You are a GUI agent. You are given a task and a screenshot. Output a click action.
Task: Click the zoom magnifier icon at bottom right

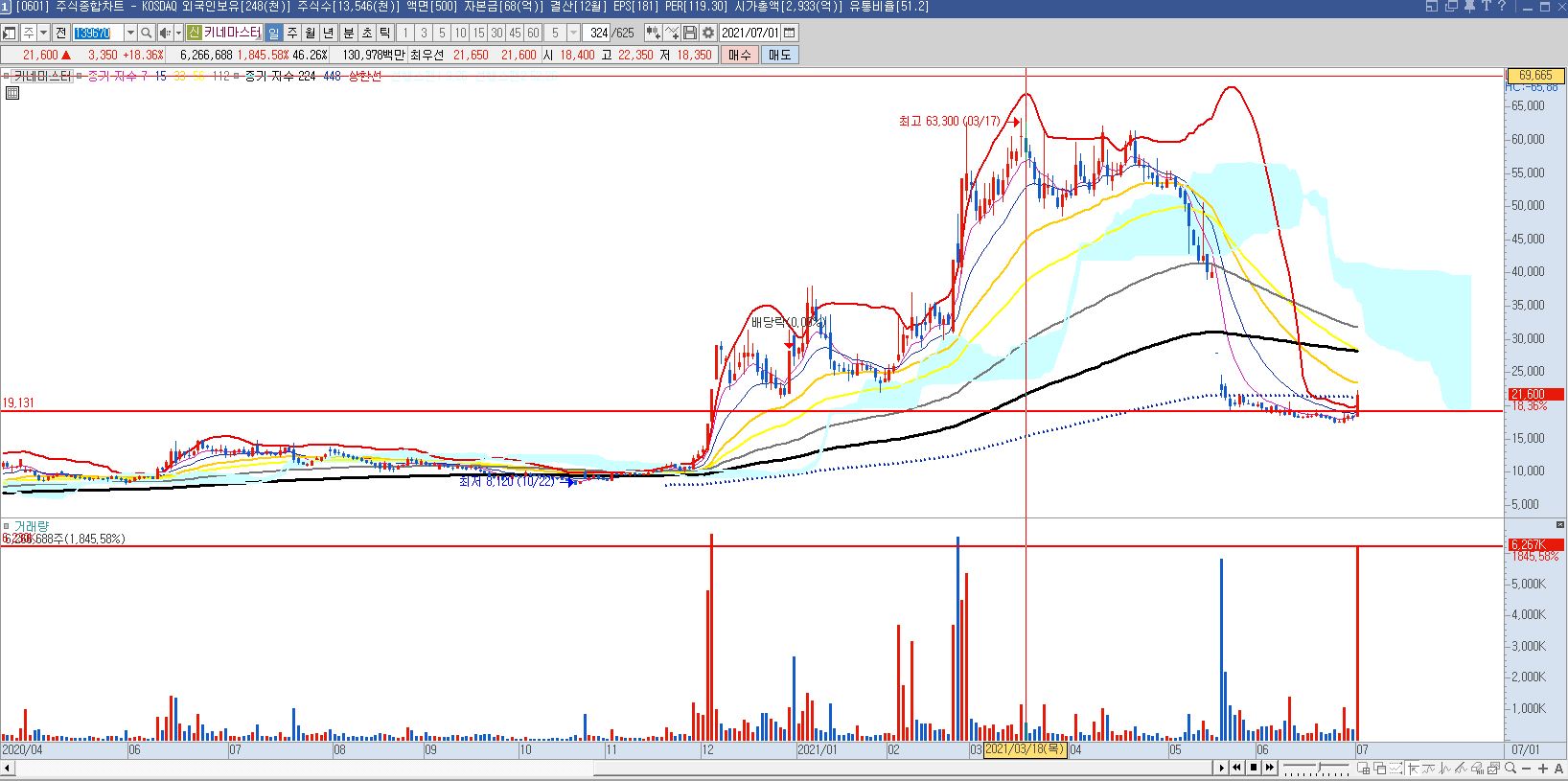[1510, 768]
